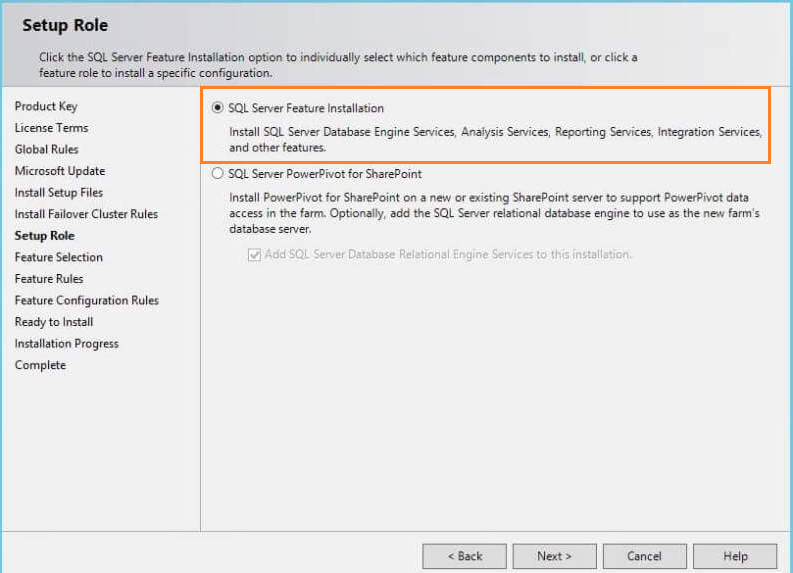Go to Feature Selection step

point(59,257)
